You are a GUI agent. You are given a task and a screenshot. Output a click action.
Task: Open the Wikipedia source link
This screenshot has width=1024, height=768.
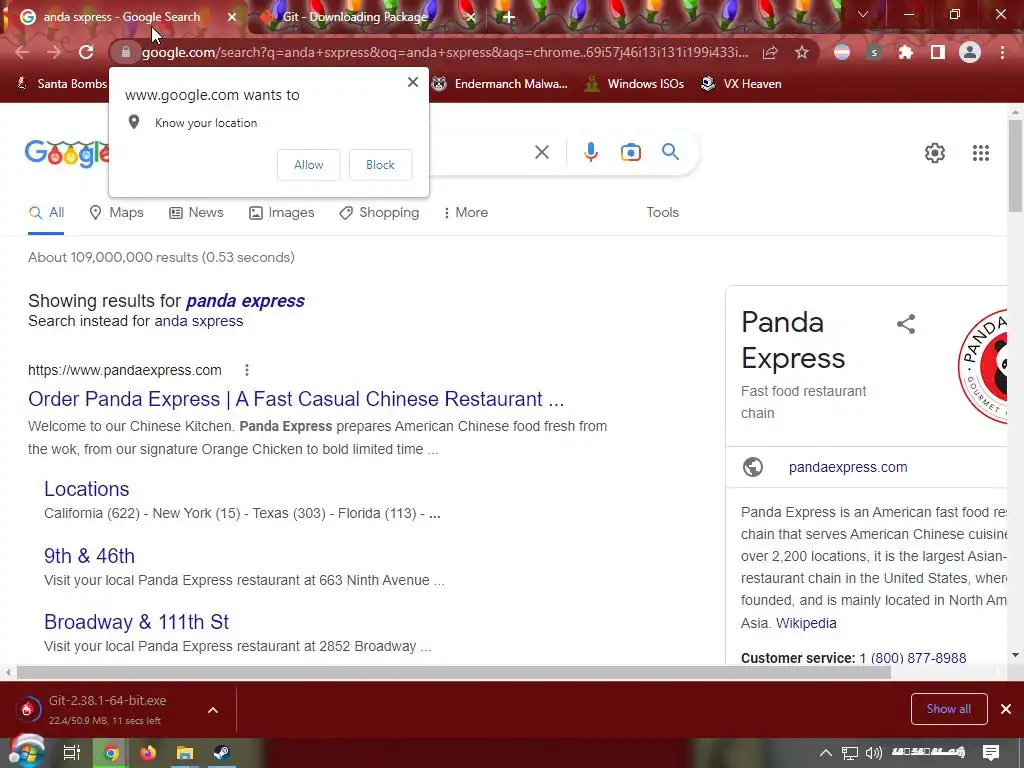click(x=806, y=623)
